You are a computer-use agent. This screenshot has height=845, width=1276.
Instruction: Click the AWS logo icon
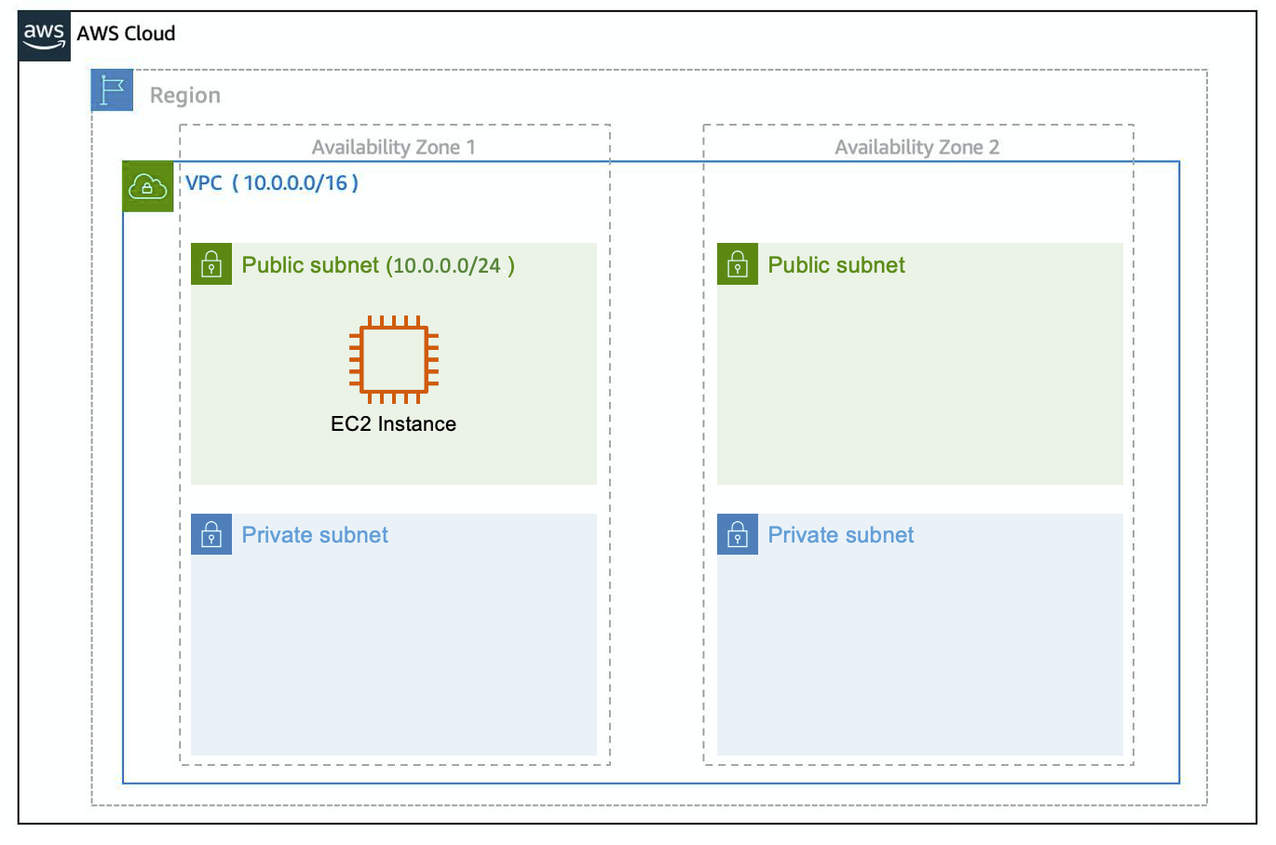44,36
